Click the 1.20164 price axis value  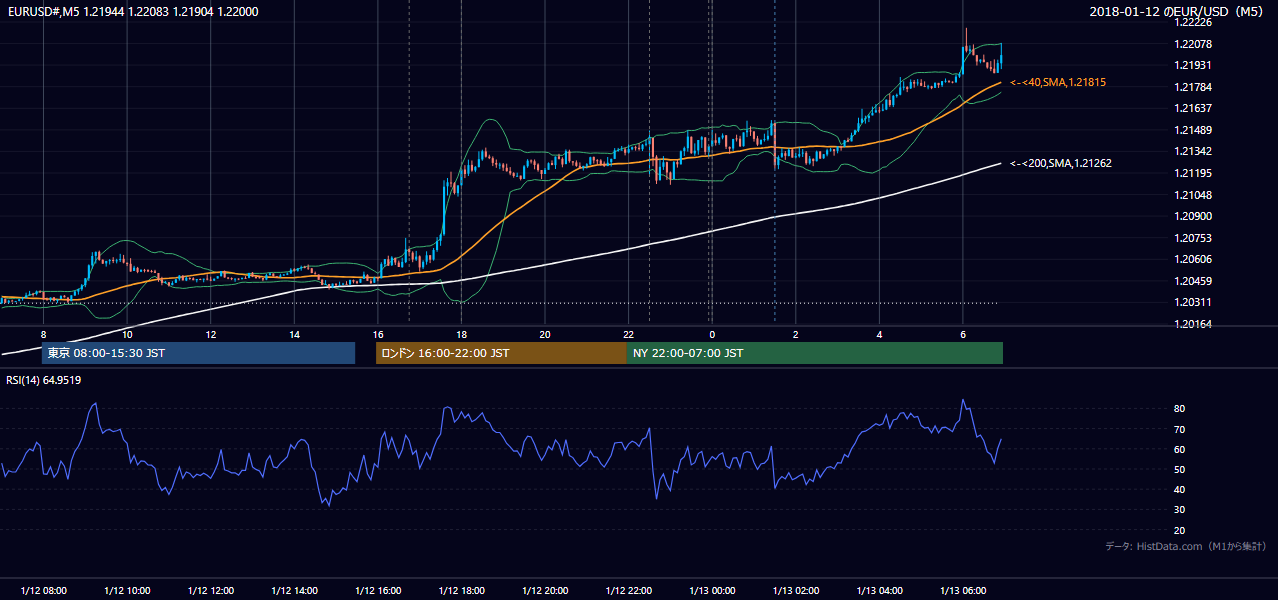[1193, 324]
